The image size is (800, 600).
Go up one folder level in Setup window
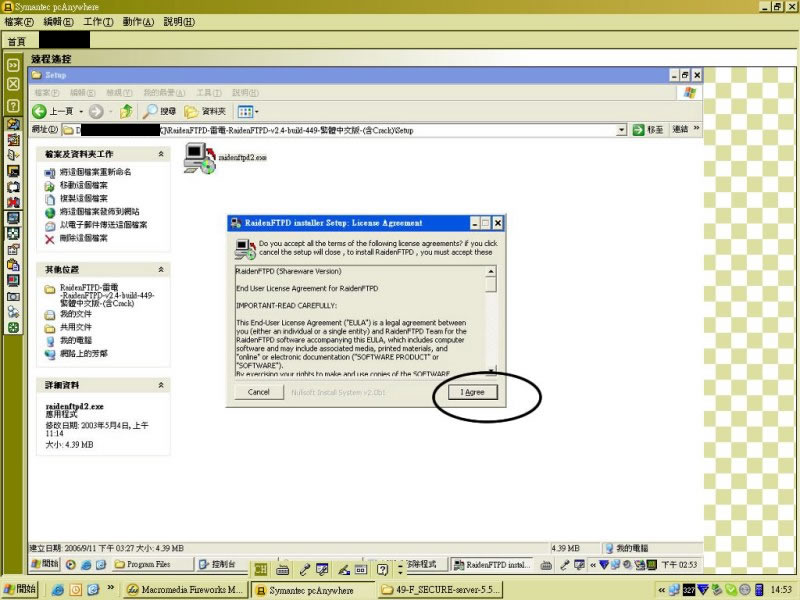(126, 111)
